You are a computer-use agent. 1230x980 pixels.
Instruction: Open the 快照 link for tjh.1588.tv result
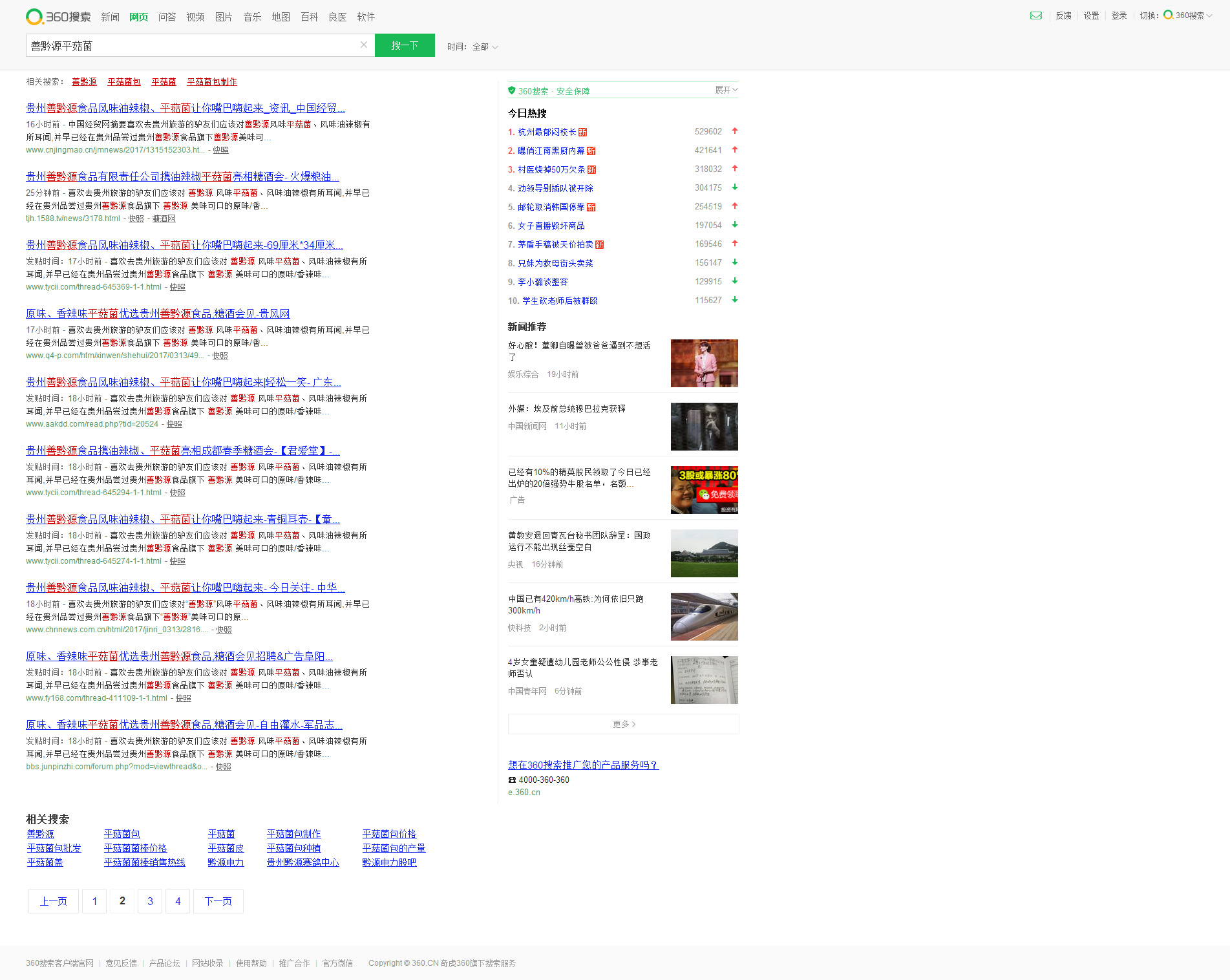click(136, 218)
